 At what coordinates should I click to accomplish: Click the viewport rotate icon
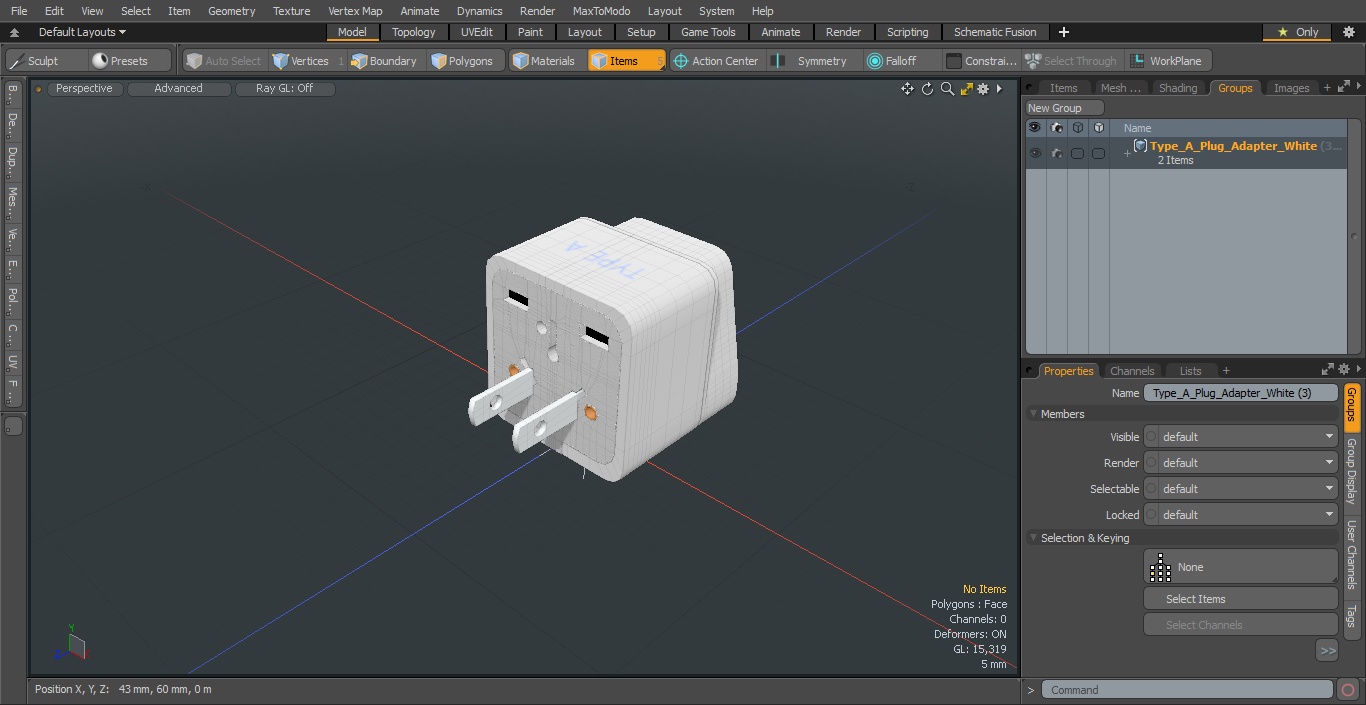click(927, 89)
